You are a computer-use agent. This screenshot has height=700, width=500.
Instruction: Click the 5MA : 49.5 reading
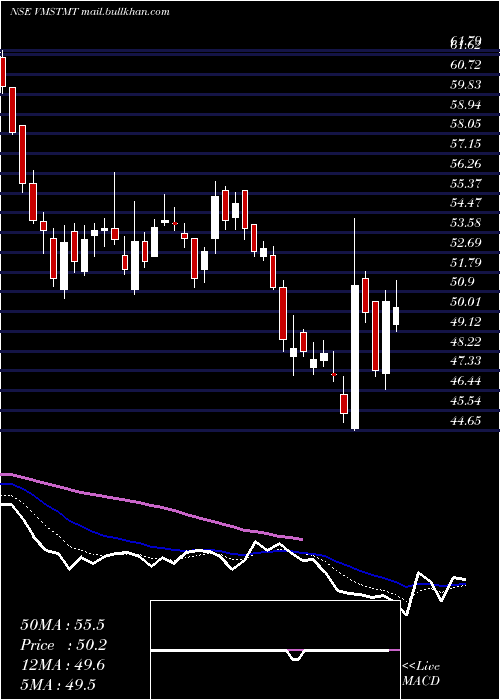tap(58, 685)
